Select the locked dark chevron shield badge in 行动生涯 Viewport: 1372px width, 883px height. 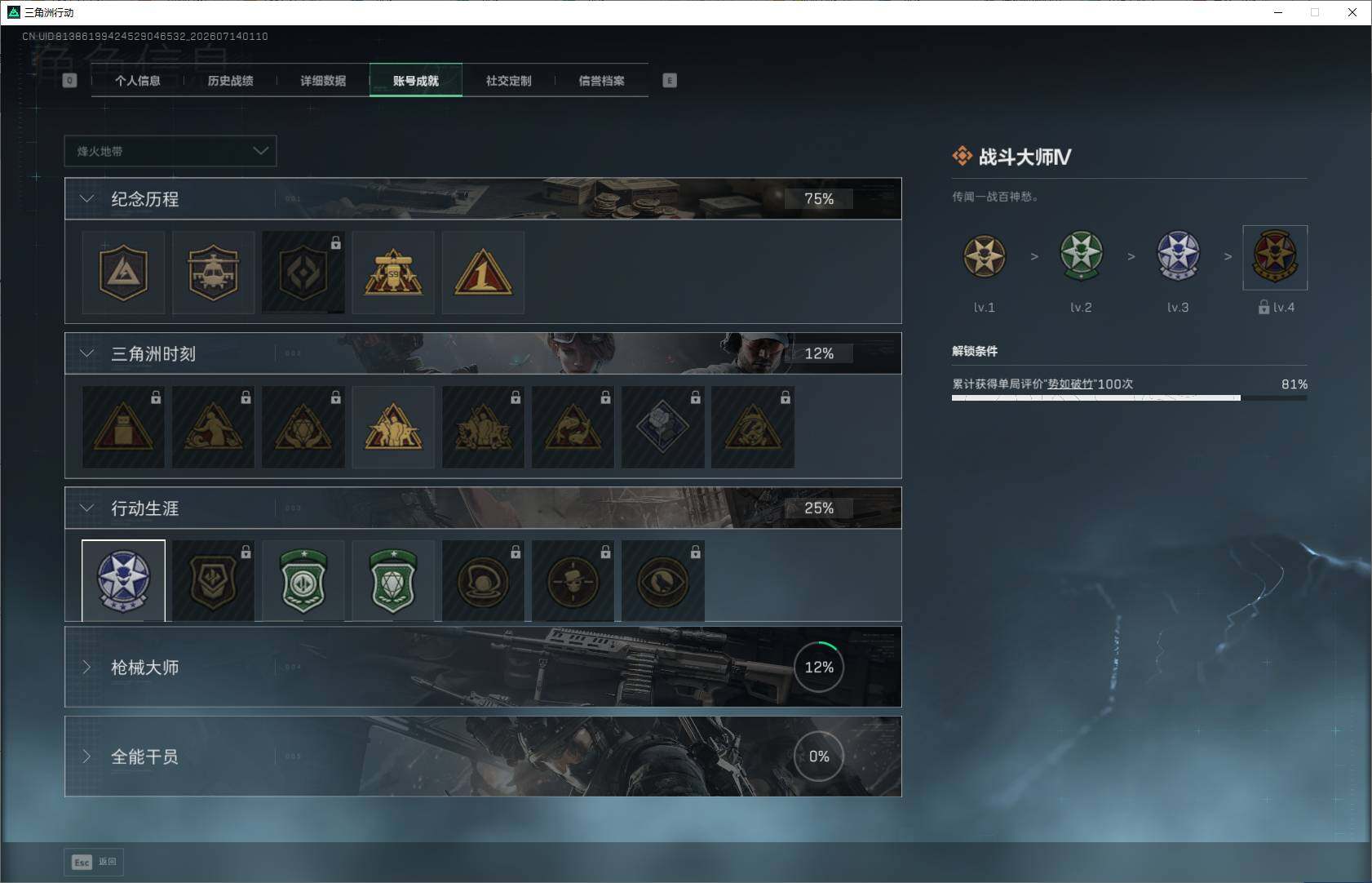213,581
